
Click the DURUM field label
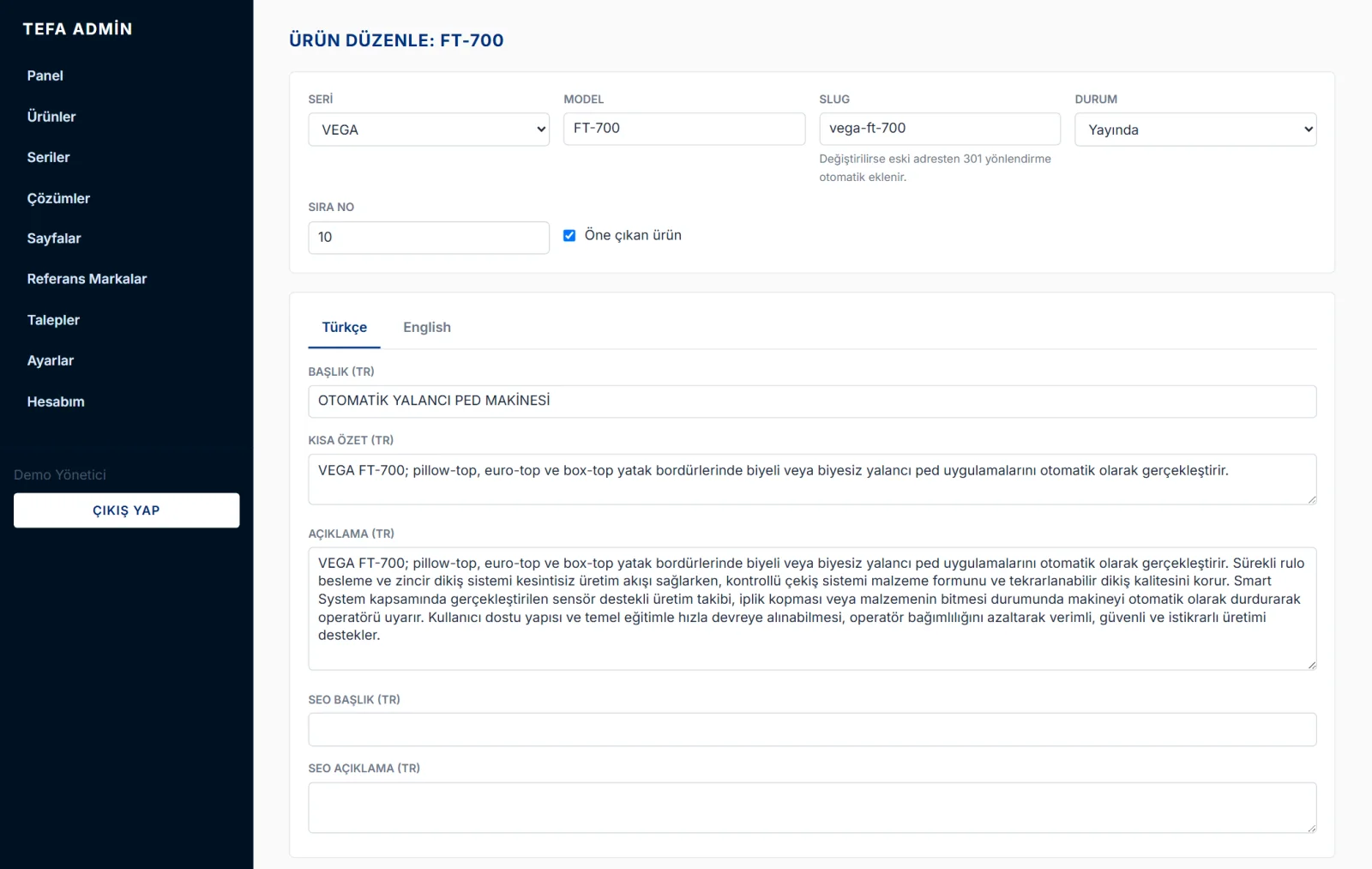tap(1096, 100)
